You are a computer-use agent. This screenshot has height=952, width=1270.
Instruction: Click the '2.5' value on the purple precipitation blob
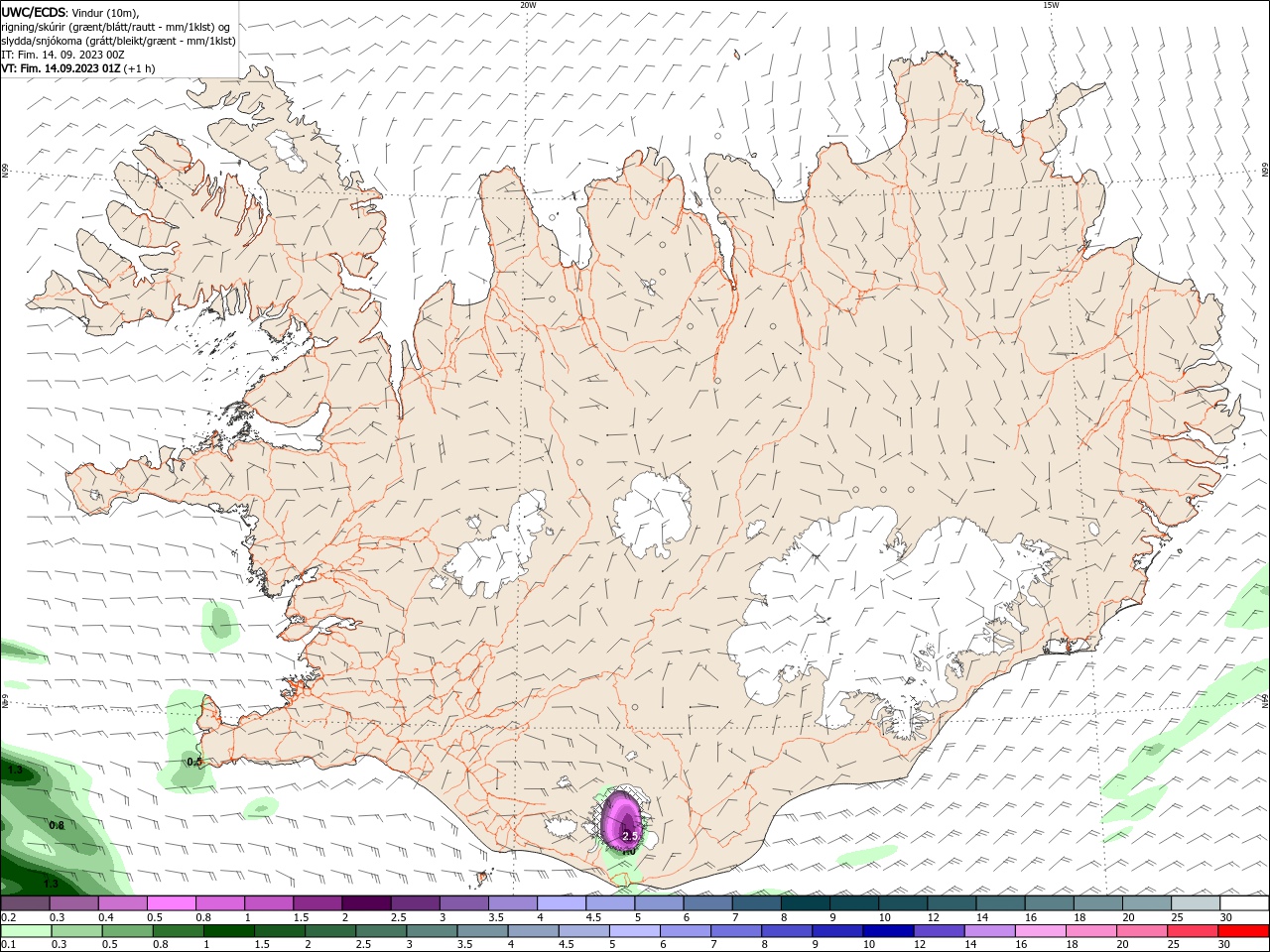tap(629, 837)
